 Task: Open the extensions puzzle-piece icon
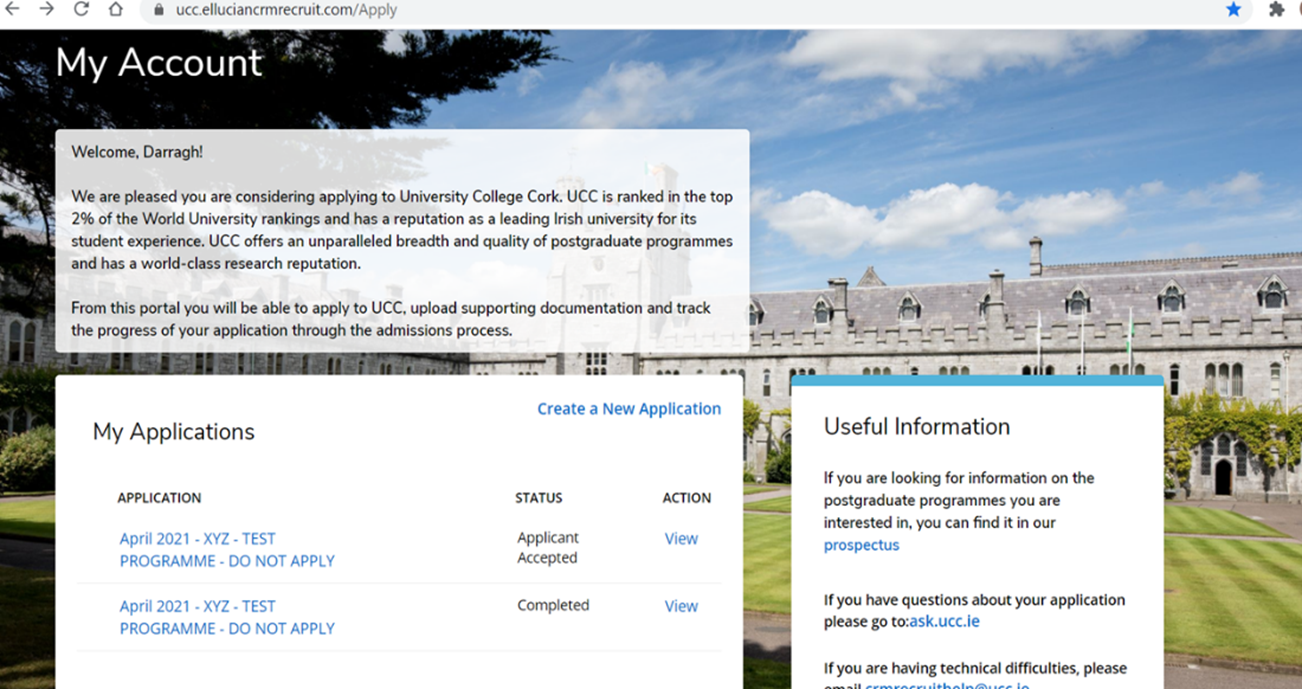(1276, 9)
